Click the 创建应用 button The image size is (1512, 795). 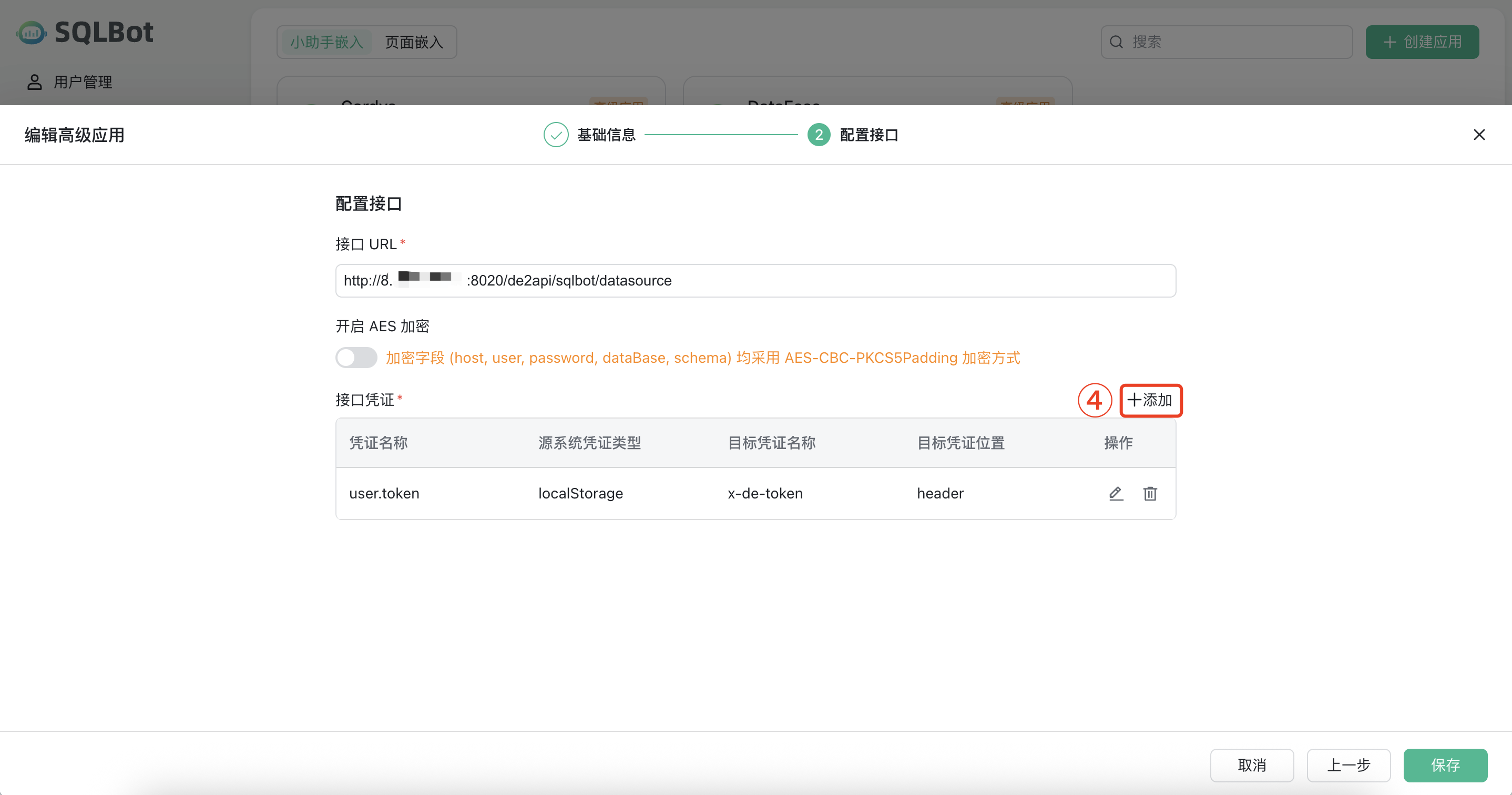(1422, 42)
